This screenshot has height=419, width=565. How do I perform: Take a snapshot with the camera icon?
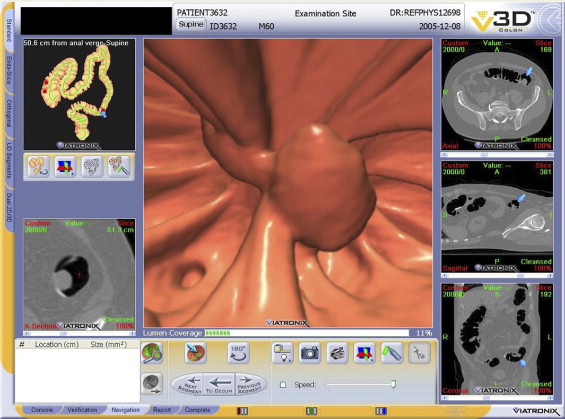310,353
